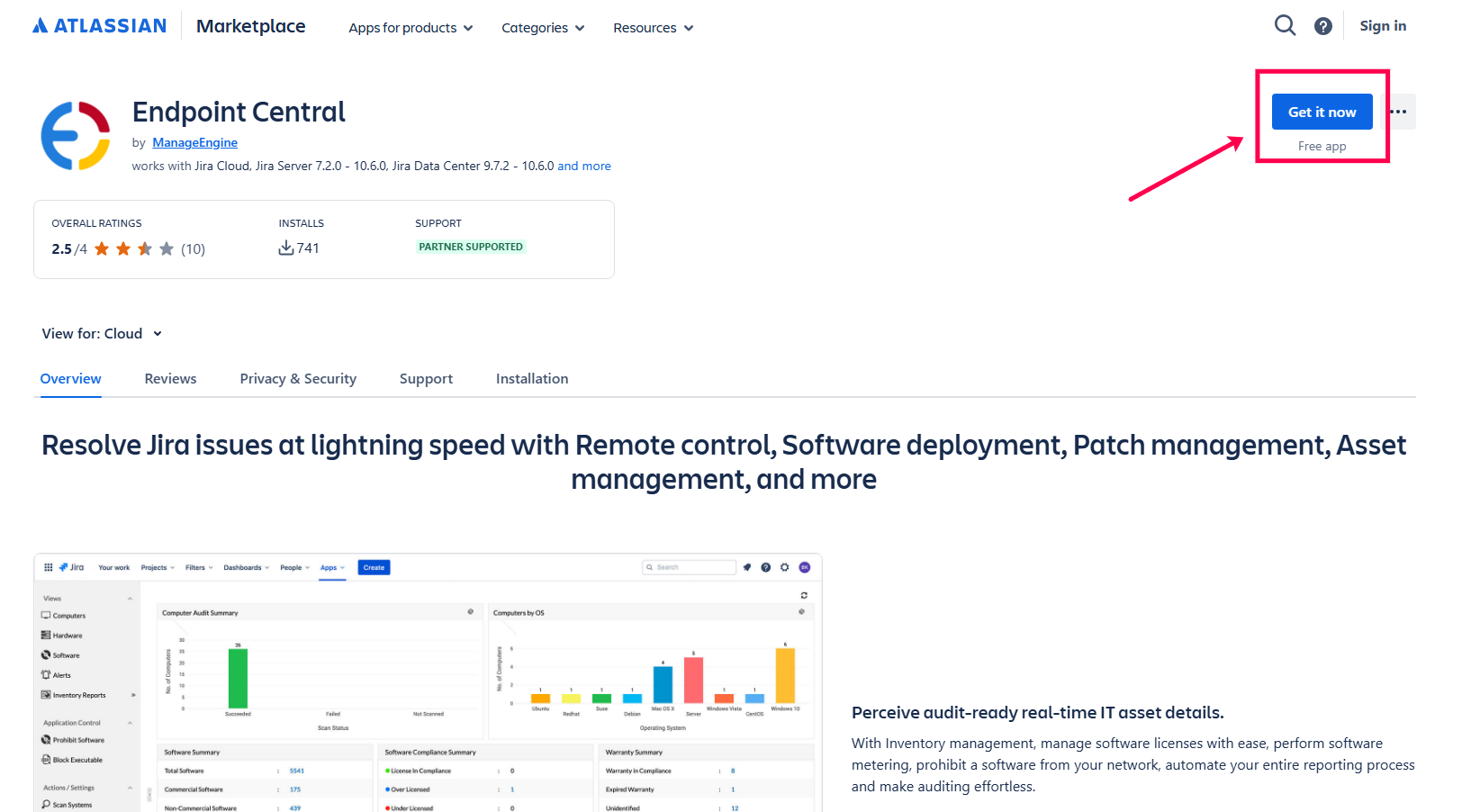Click the app switcher grid icon in screenshot
Screen dimensions: 1480x812
48,567
